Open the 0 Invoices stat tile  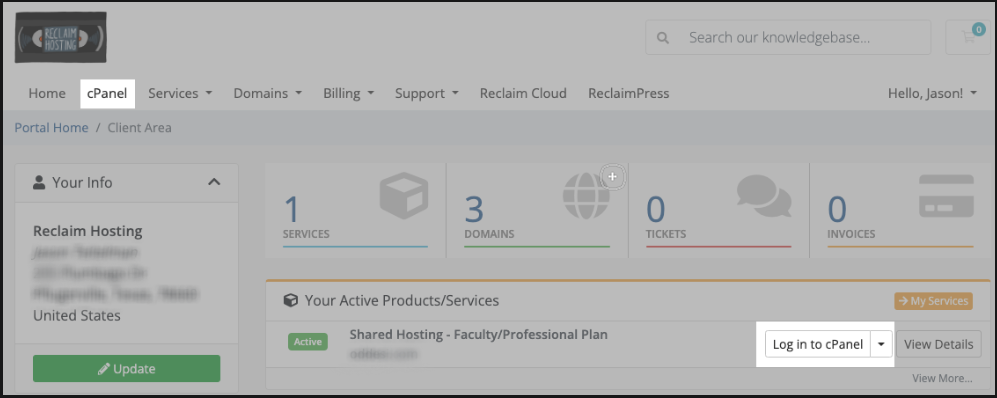click(x=900, y=210)
